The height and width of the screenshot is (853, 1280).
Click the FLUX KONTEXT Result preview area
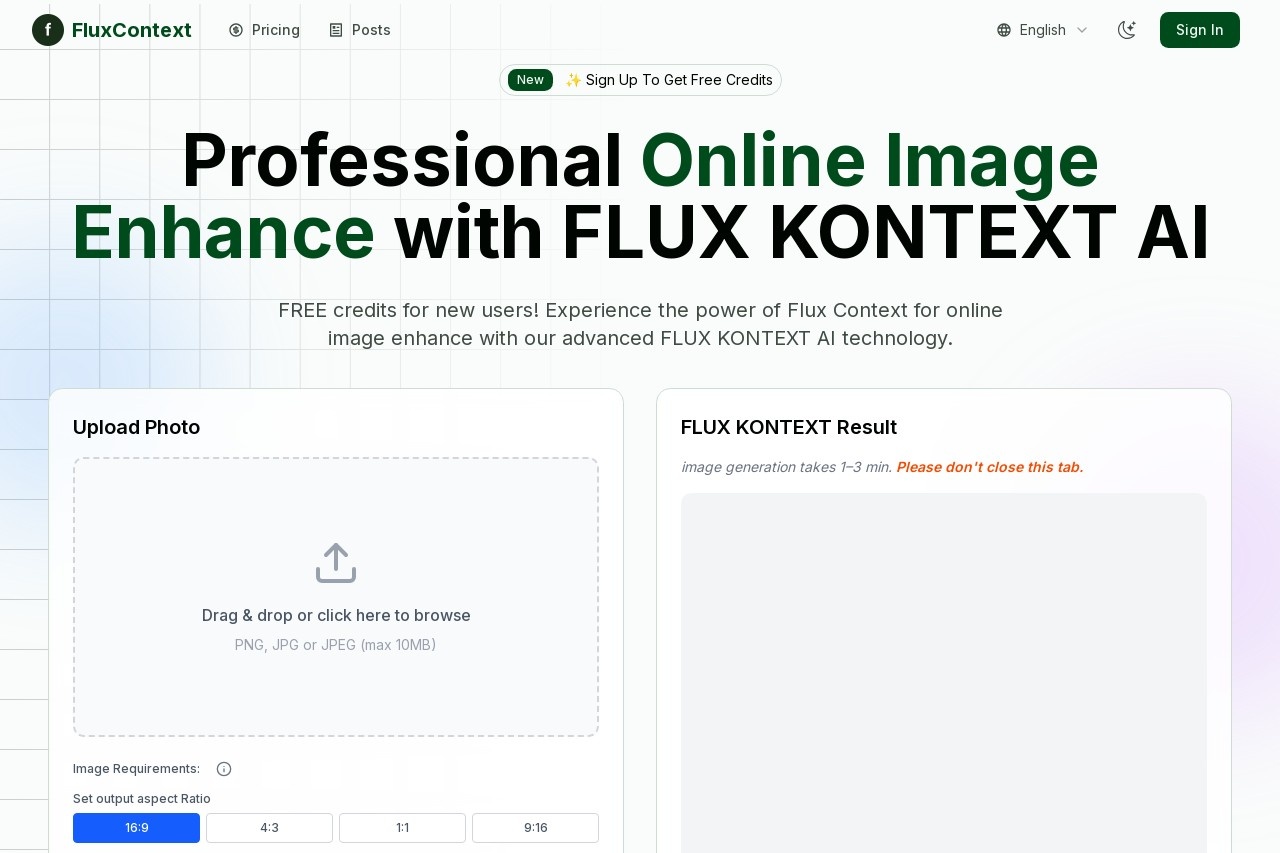[x=944, y=673]
